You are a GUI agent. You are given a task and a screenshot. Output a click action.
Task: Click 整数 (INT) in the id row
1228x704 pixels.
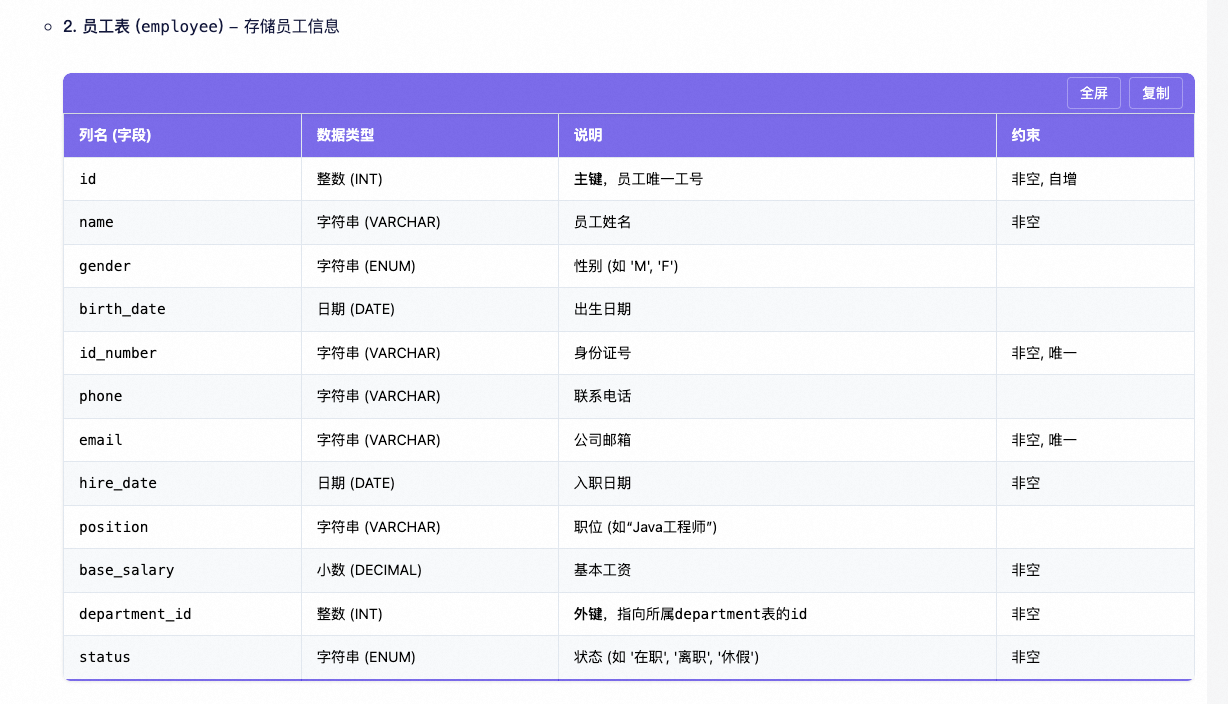tap(430, 179)
